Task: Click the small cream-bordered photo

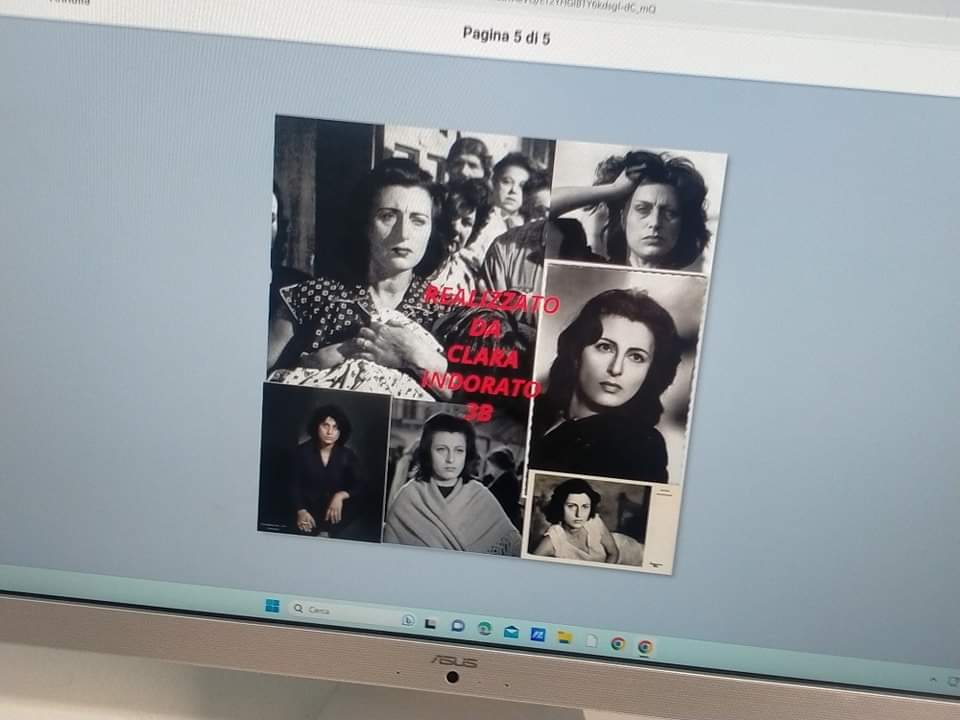Action: (601, 522)
